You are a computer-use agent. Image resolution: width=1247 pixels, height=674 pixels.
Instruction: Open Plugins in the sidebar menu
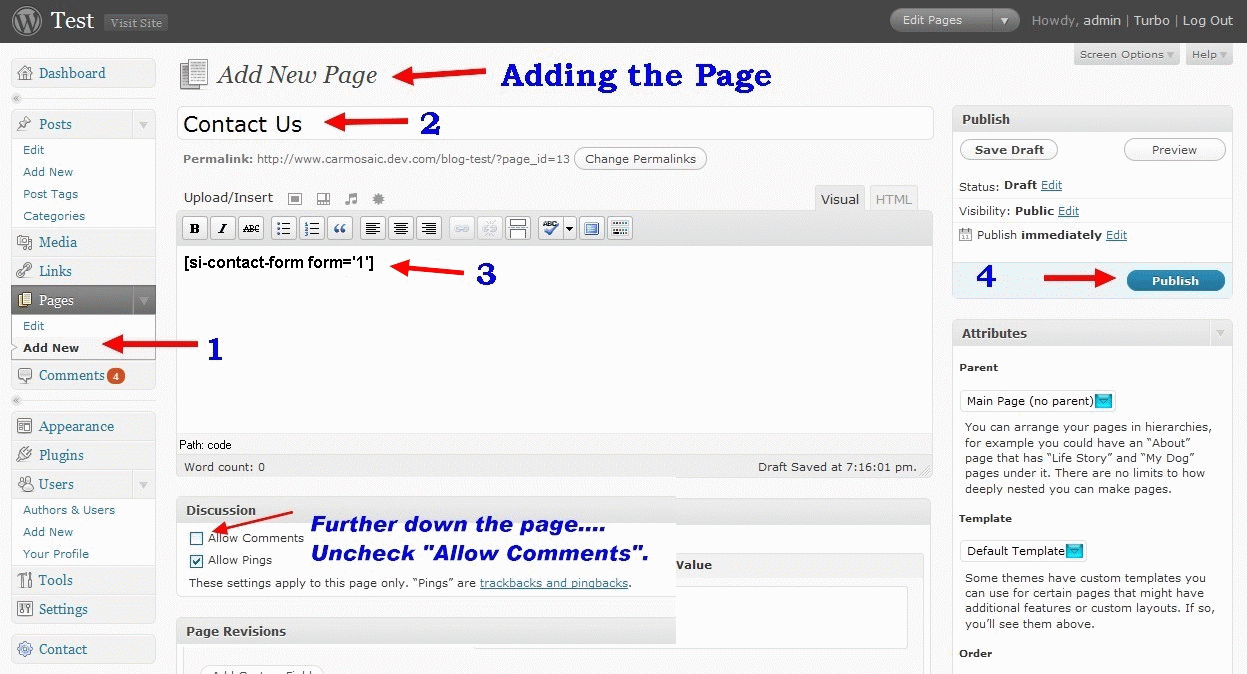(61, 455)
